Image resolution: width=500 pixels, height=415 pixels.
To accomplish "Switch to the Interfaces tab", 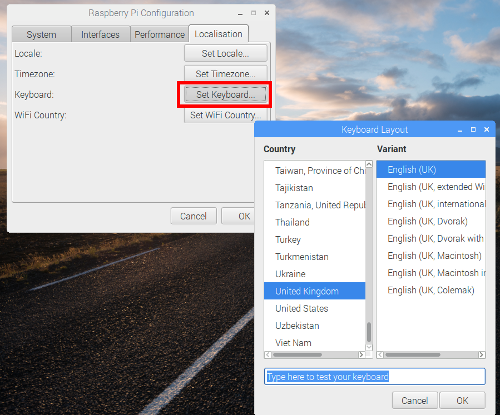I will [100, 34].
